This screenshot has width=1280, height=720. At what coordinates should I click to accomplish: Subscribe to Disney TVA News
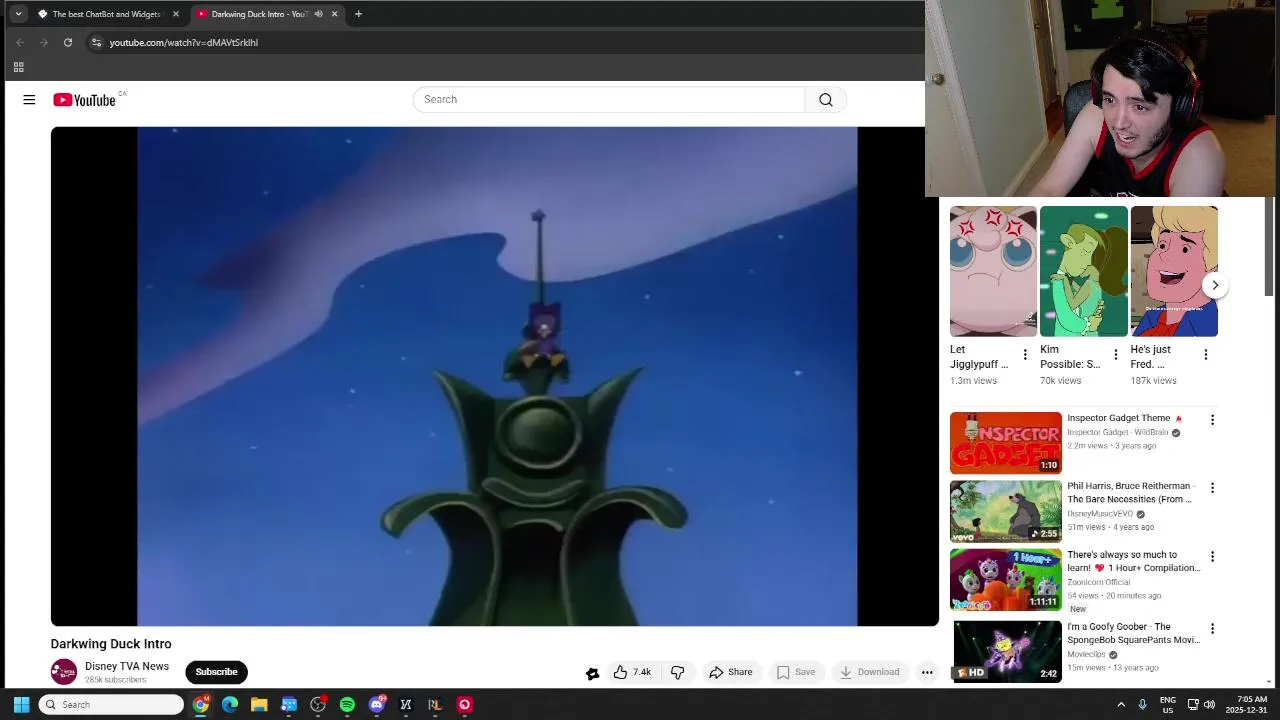pyautogui.click(x=216, y=672)
